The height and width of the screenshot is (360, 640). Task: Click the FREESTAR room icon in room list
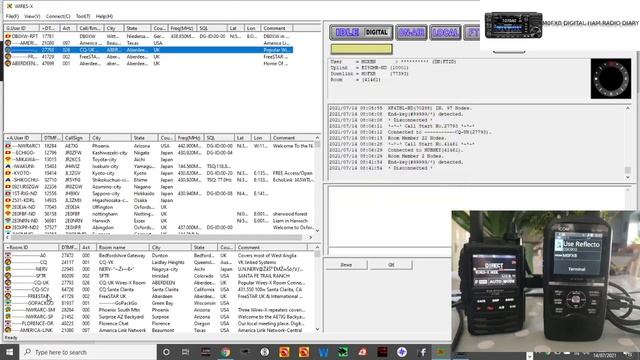8,296
